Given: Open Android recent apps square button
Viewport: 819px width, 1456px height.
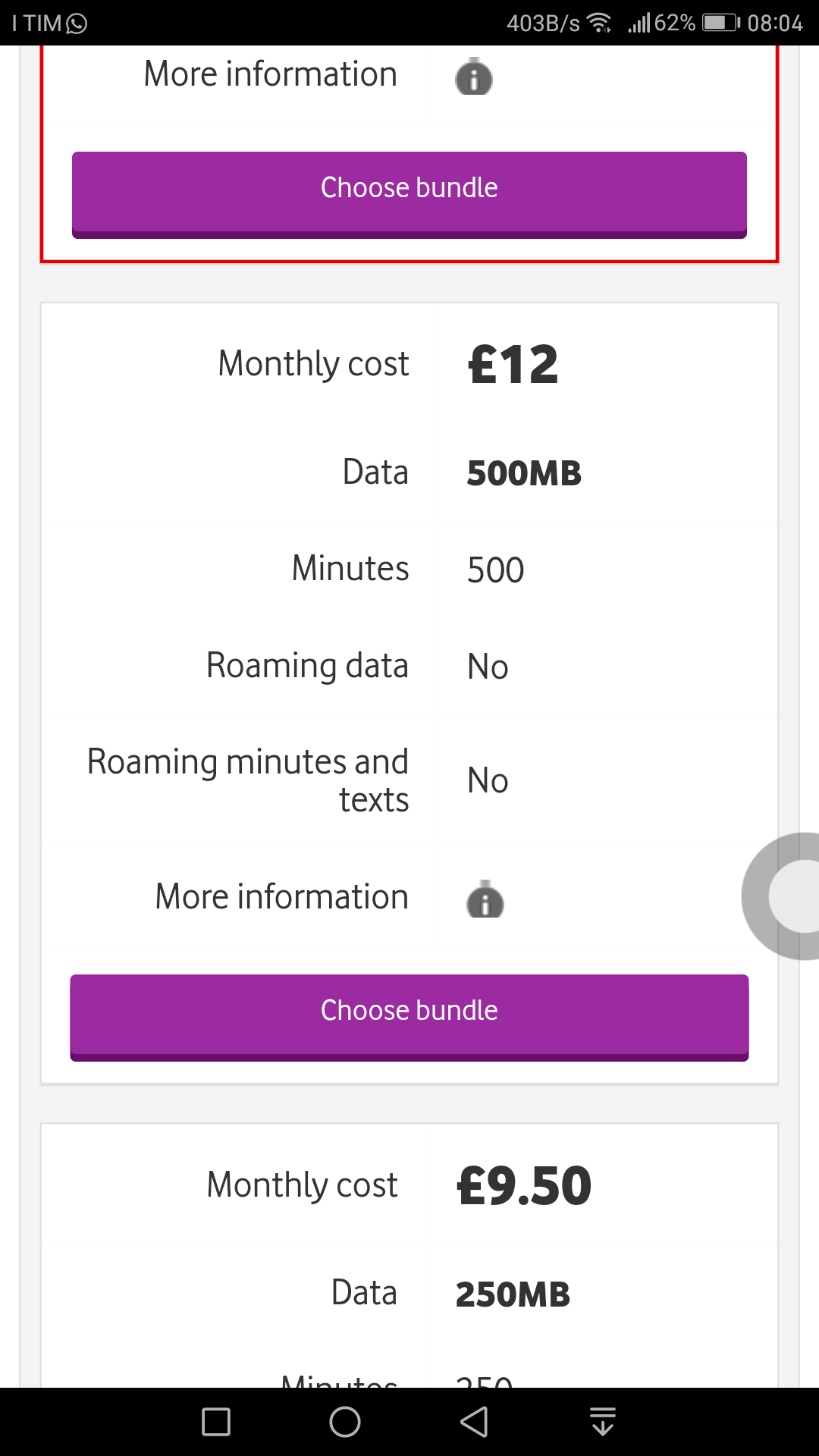Looking at the screenshot, I should coord(216,1422).
